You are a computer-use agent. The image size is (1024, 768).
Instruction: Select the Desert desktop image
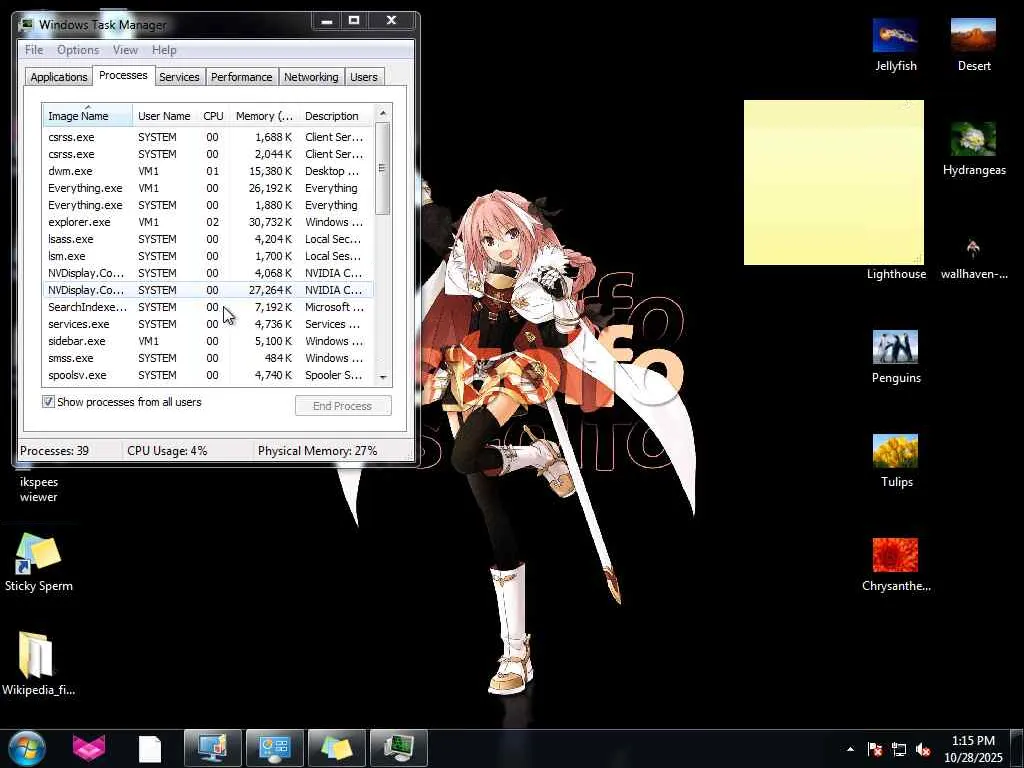click(x=974, y=44)
